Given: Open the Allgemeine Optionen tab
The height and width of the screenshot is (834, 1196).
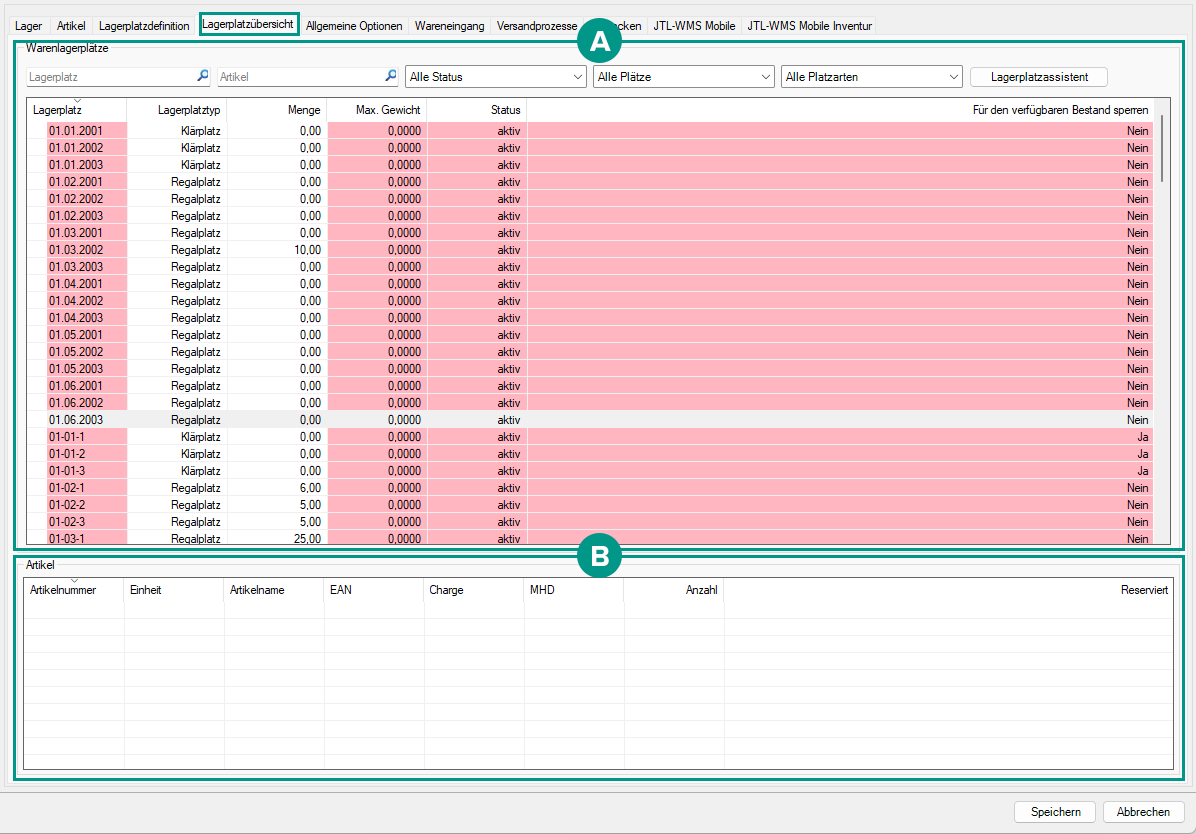Looking at the screenshot, I should pos(354,25).
